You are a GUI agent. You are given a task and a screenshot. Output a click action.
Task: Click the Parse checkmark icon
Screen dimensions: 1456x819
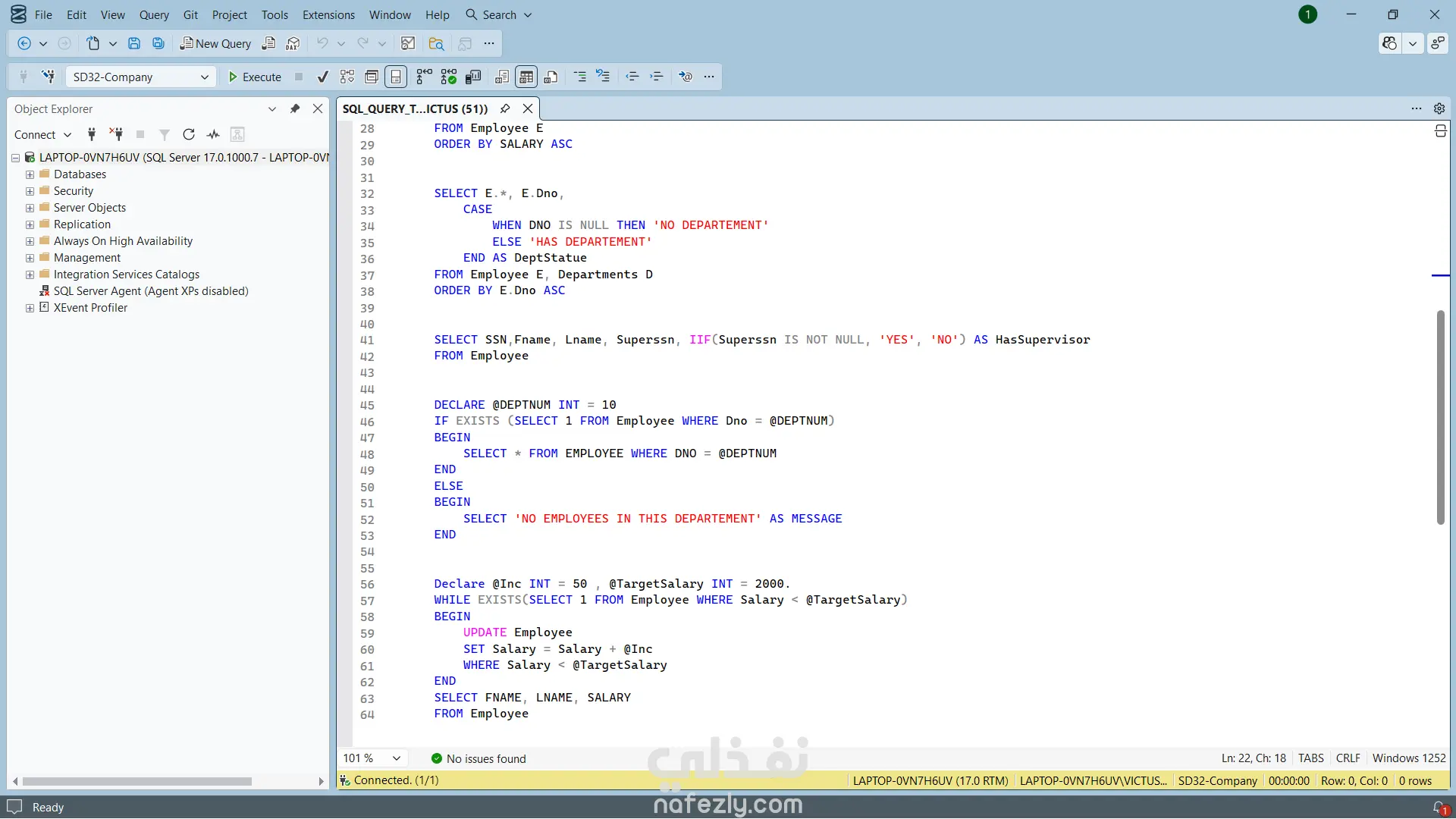pos(323,77)
